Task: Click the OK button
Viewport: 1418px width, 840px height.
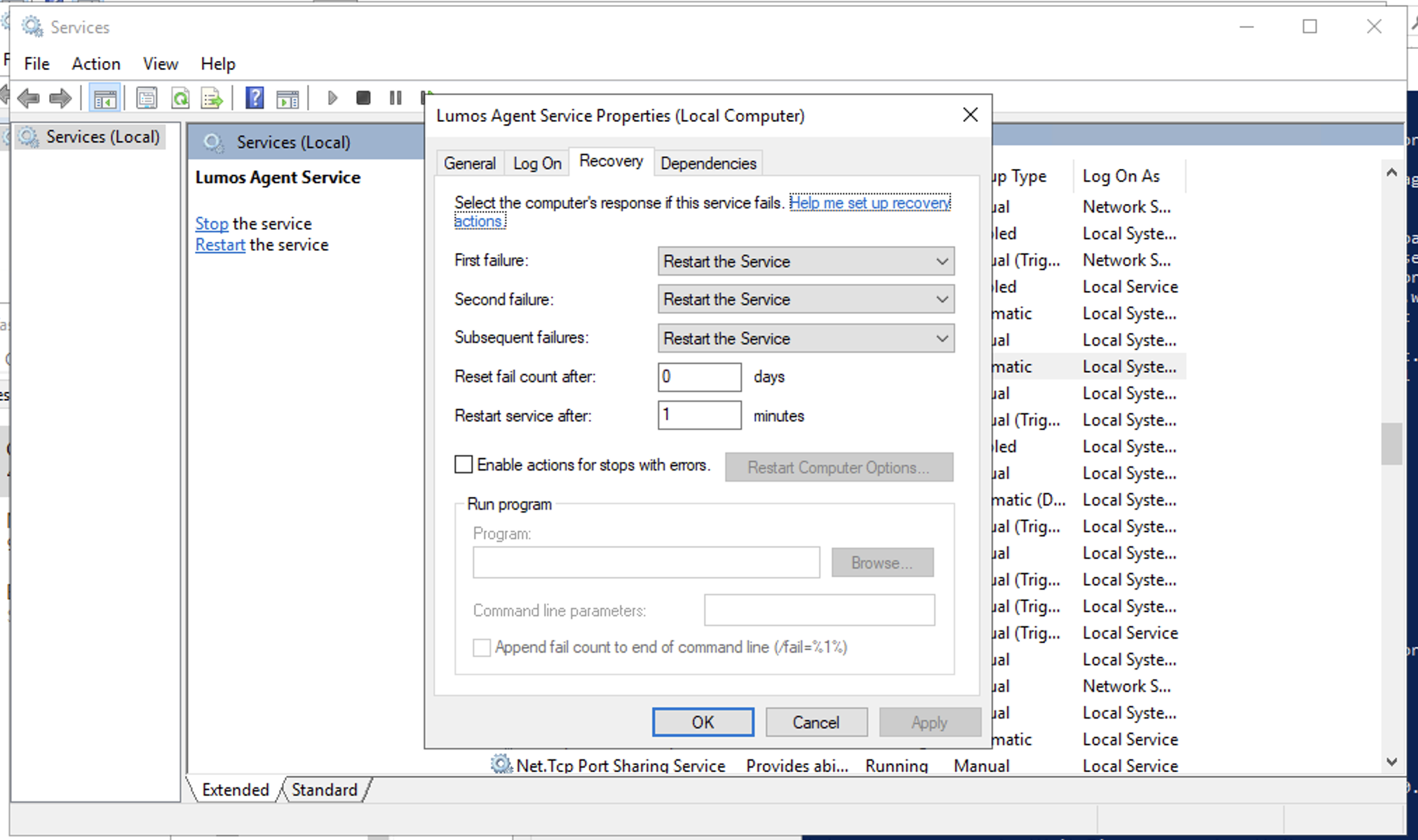Action: (x=703, y=722)
